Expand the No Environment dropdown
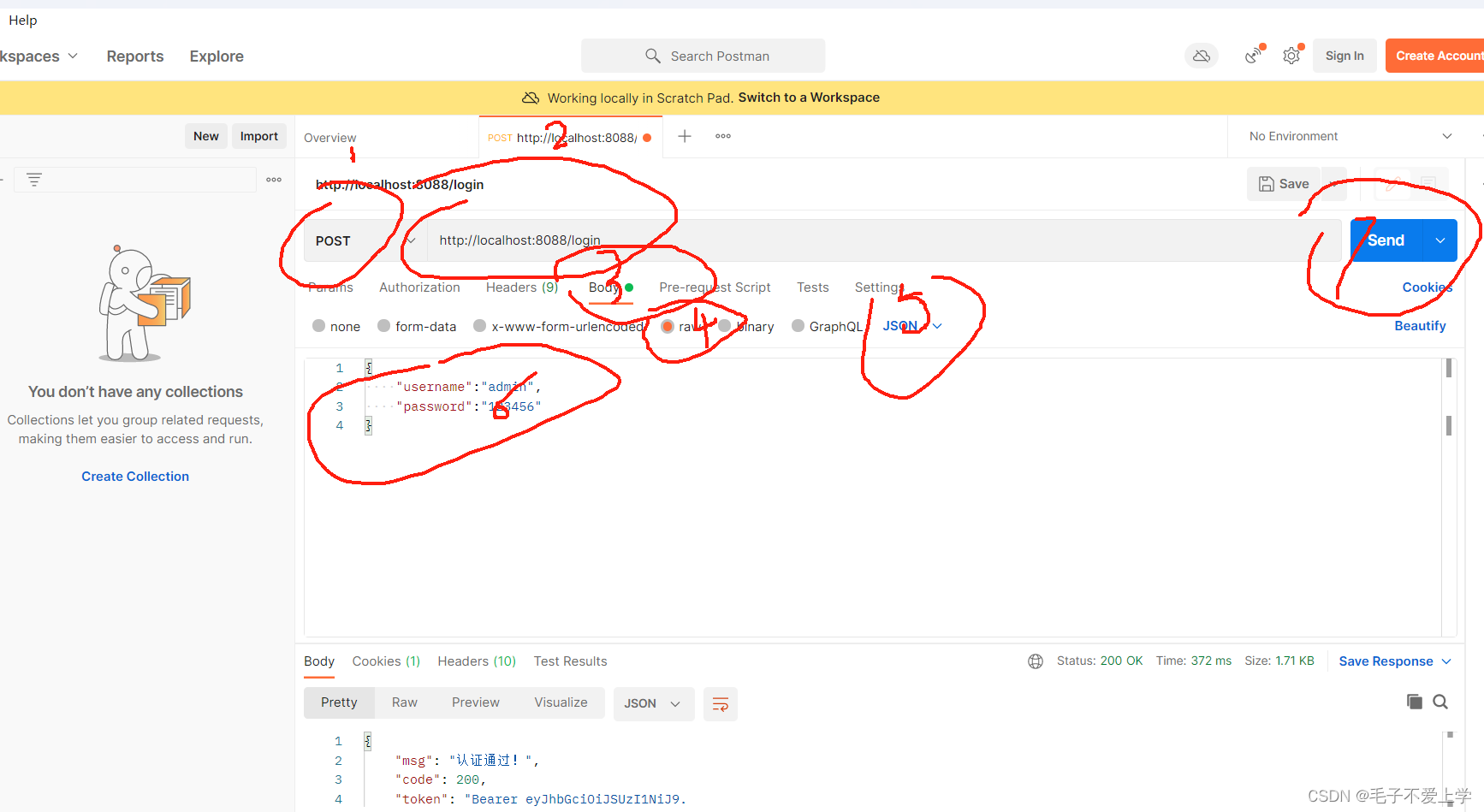This screenshot has height=812, width=1484. (1352, 136)
